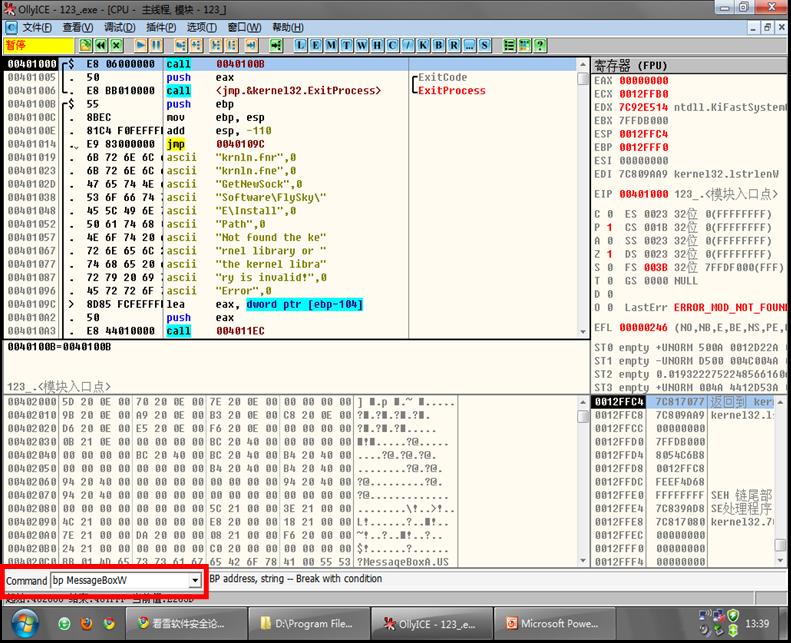This screenshot has width=791, height=643.
Task: Click the Close program X icon
Action: coord(117,45)
